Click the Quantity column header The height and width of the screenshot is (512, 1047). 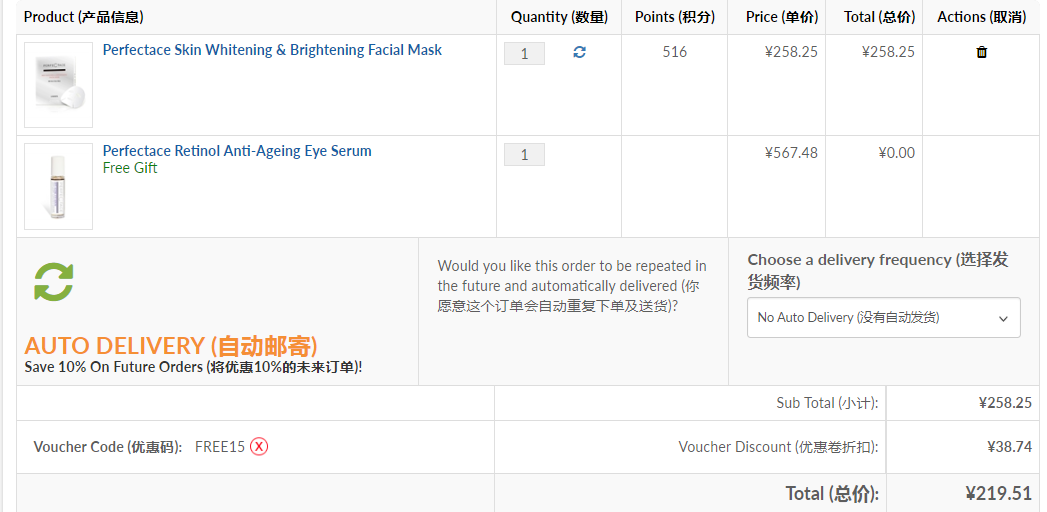pyautogui.click(x=560, y=17)
